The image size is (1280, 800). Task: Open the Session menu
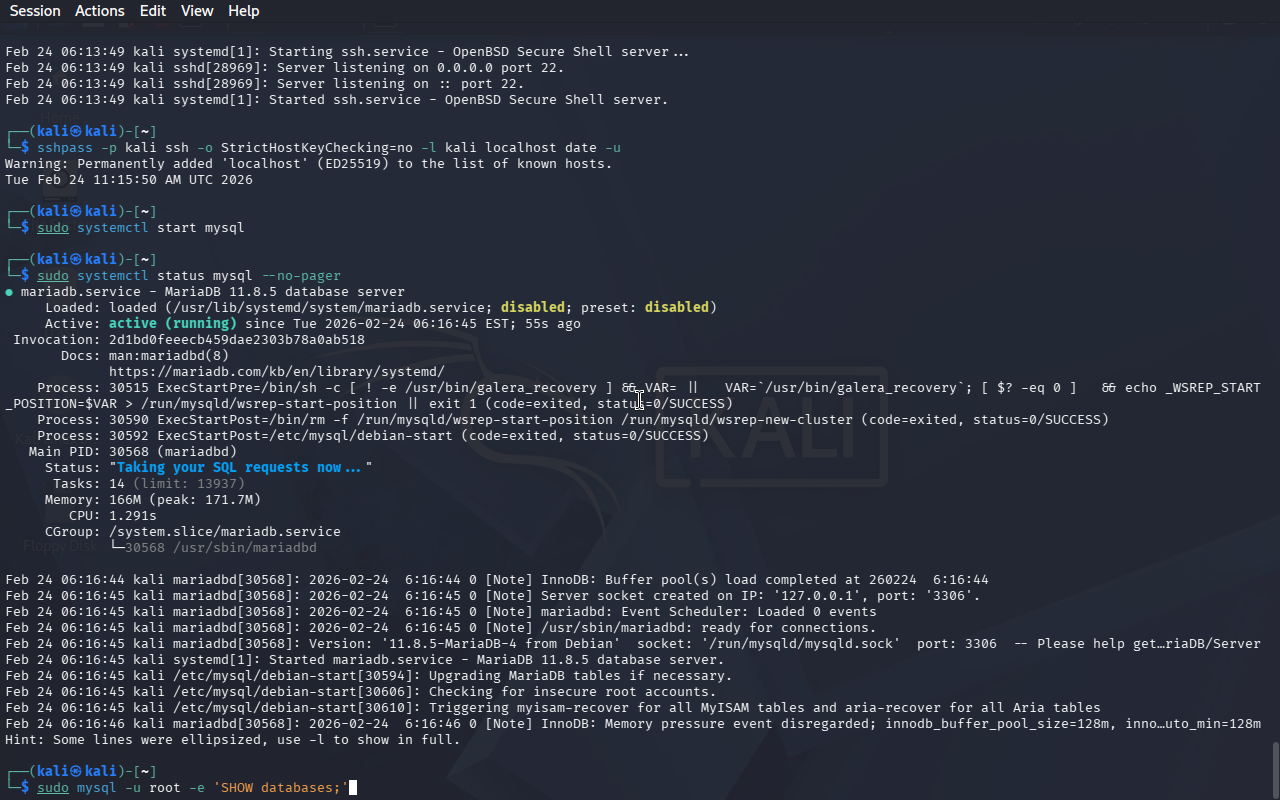tap(35, 11)
